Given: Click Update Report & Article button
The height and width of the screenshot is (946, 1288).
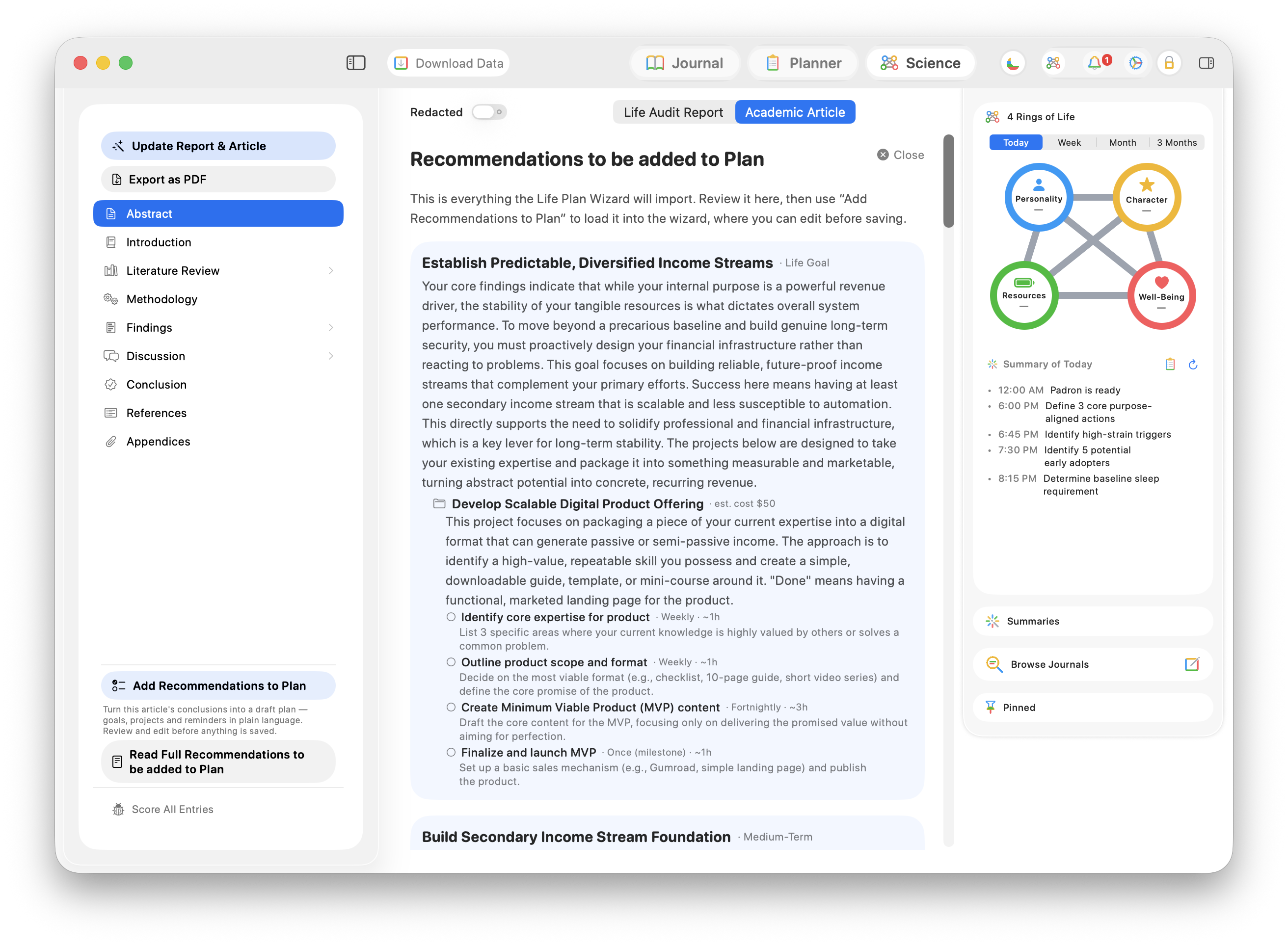Looking at the screenshot, I should click(218, 146).
